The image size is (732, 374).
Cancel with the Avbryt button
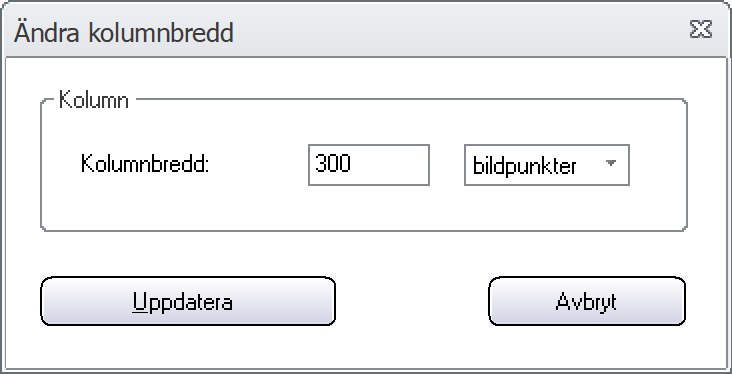pyautogui.click(x=587, y=301)
